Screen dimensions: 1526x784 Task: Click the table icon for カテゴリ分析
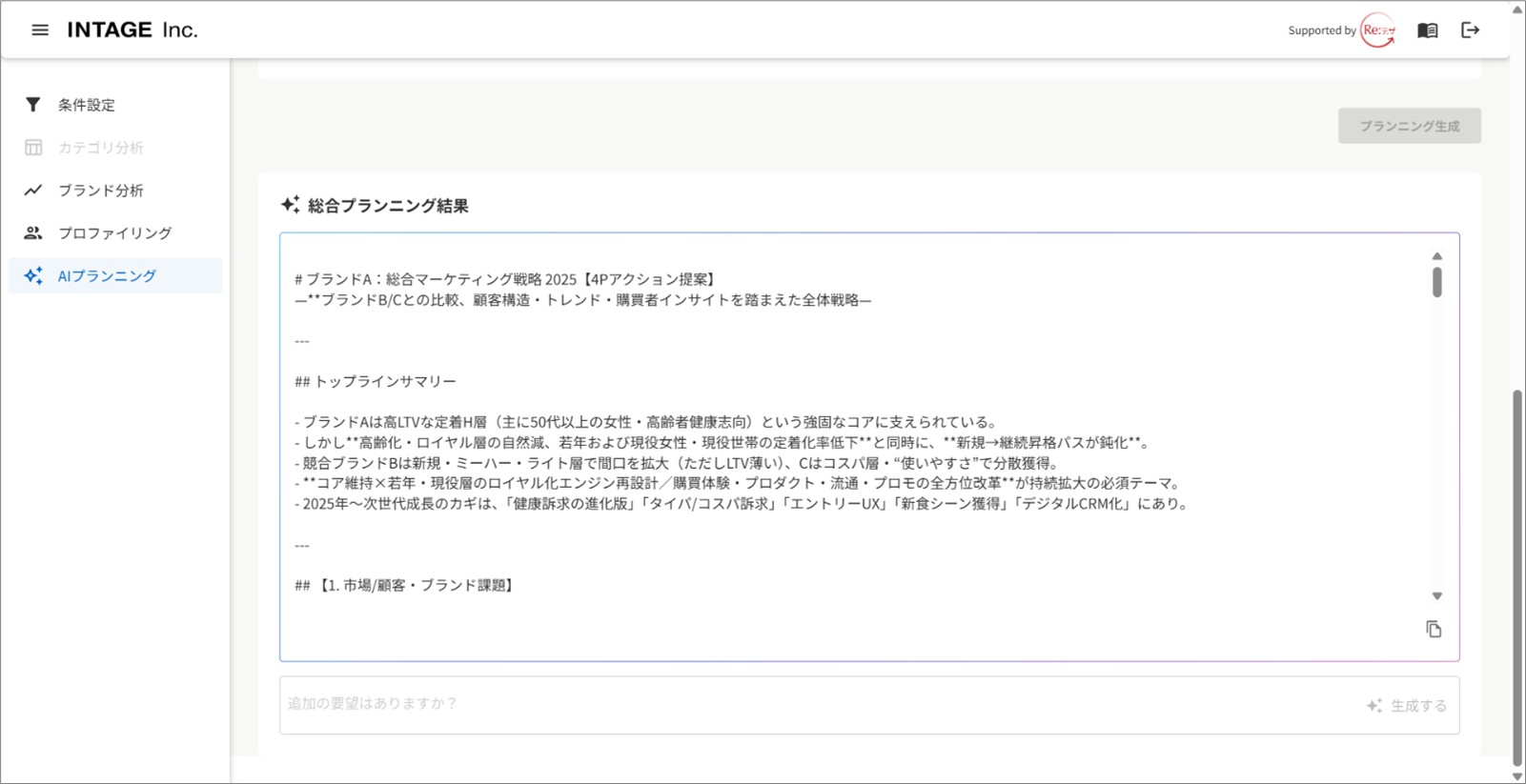pyautogui.click(x=33, y=148)
